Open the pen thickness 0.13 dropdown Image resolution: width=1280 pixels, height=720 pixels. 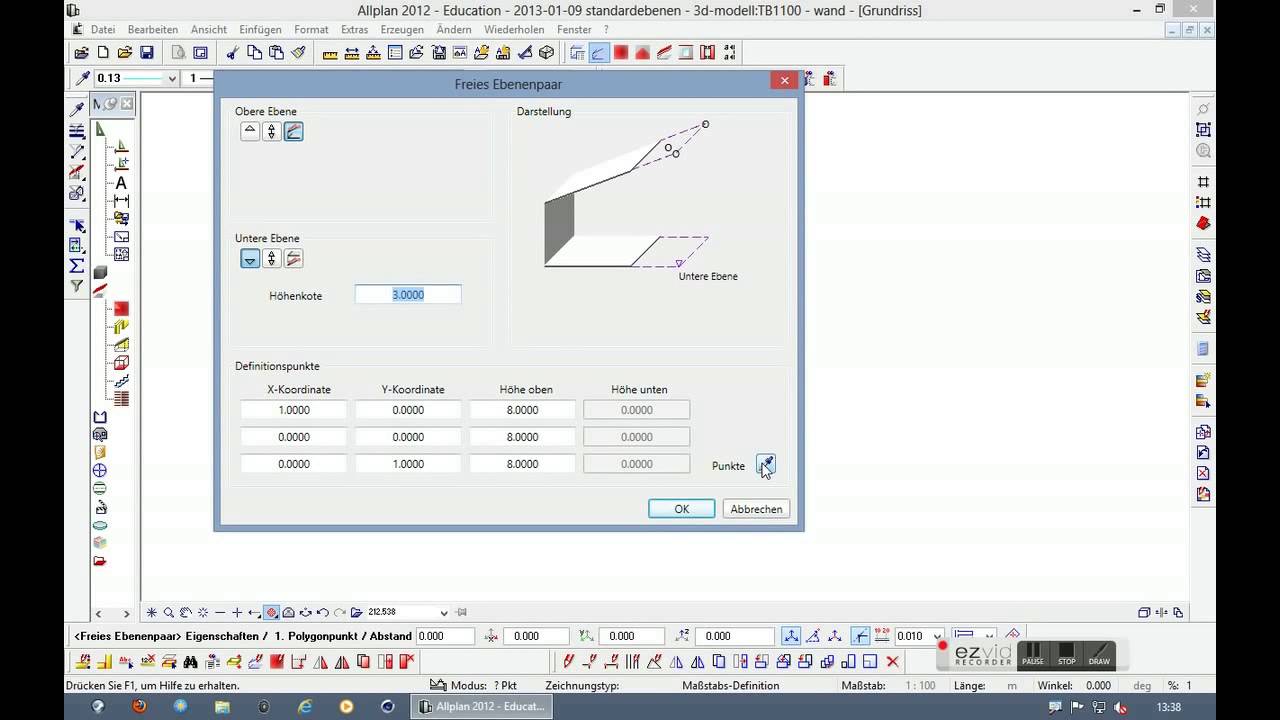[172, 78]
